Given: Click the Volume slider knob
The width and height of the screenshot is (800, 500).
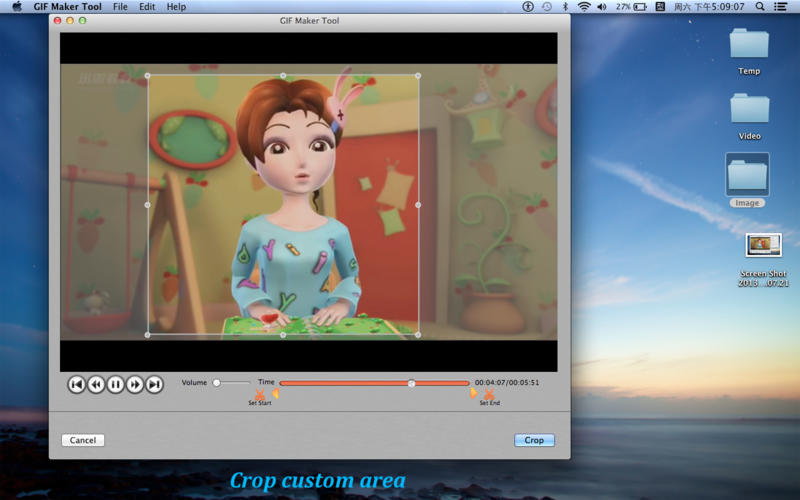Looking at the screenshot, I should tap(216, 383).
